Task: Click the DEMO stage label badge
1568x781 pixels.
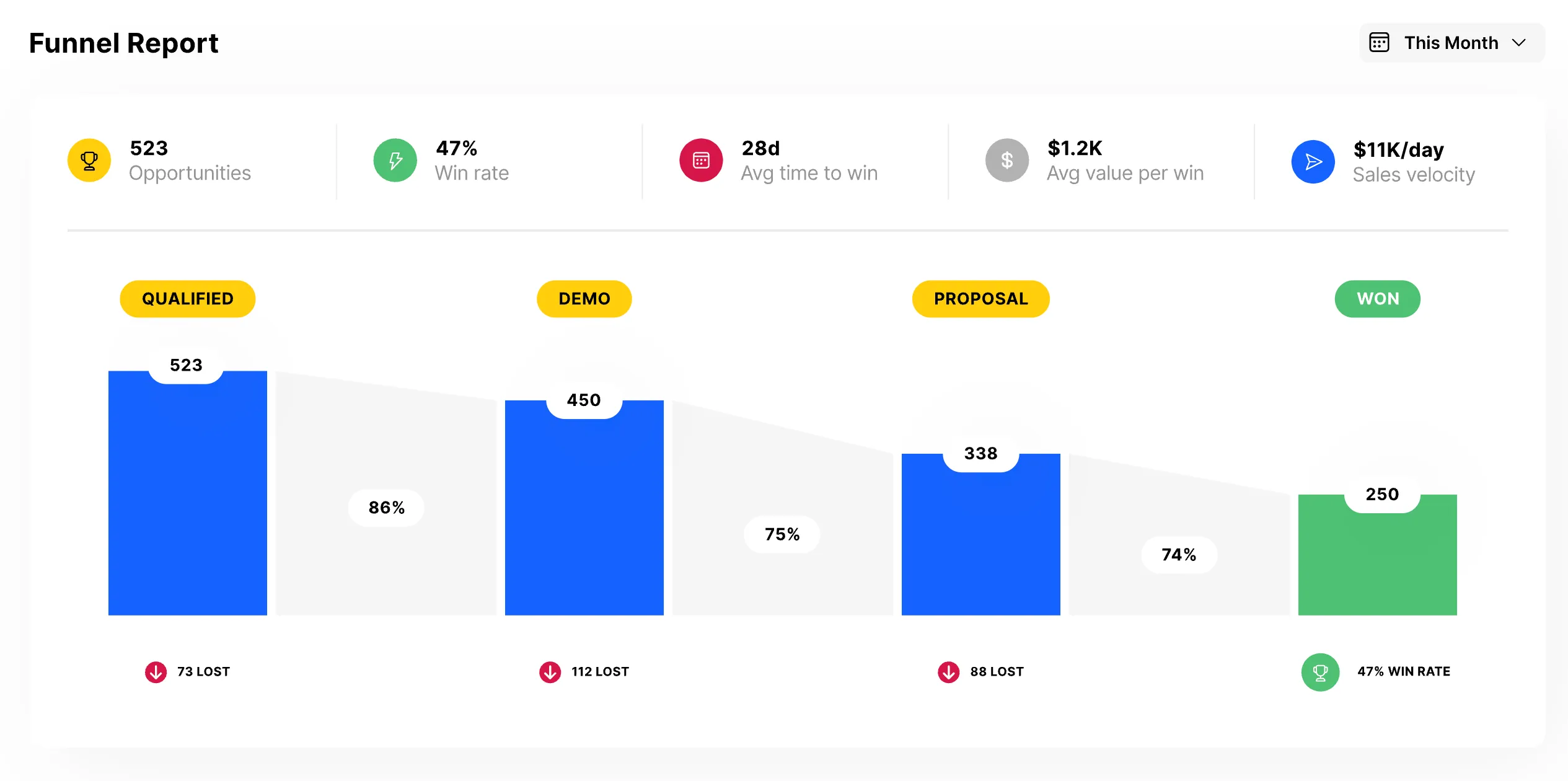Action: click(583, 297)
